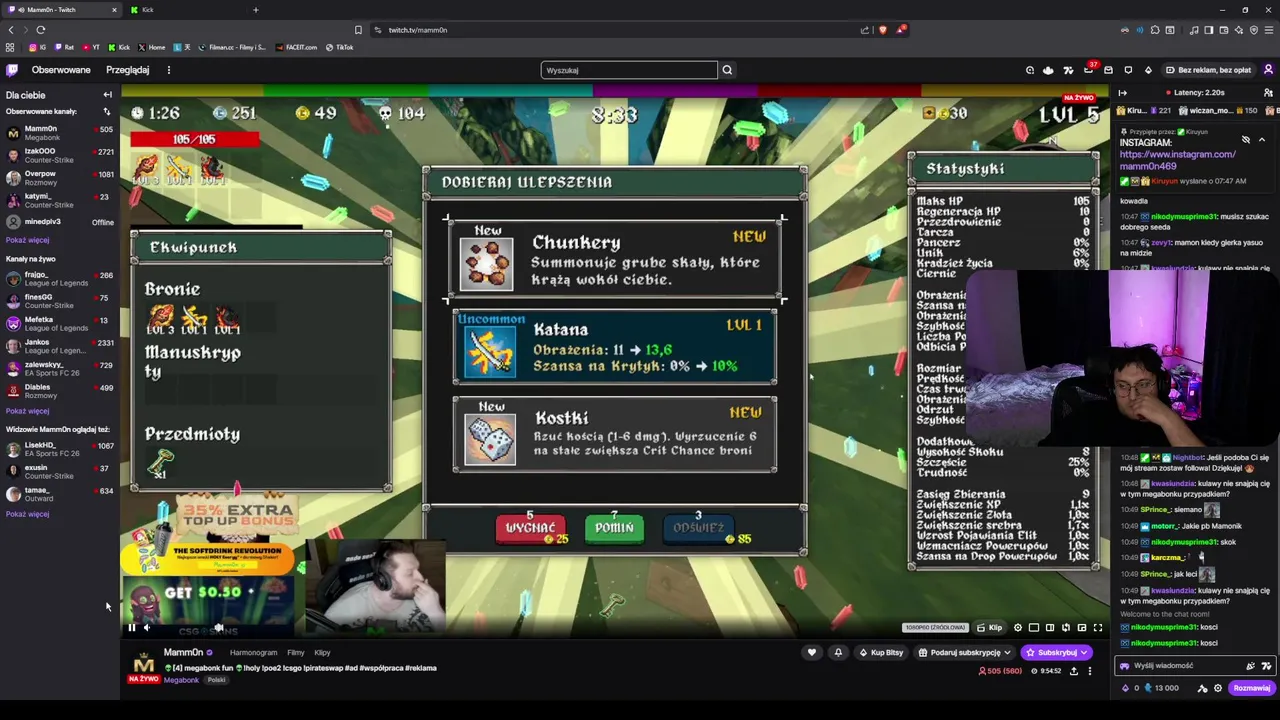Pause the stream video
Image resolution: width=1280 pixels, height=720 pixels.
point(131,628)
